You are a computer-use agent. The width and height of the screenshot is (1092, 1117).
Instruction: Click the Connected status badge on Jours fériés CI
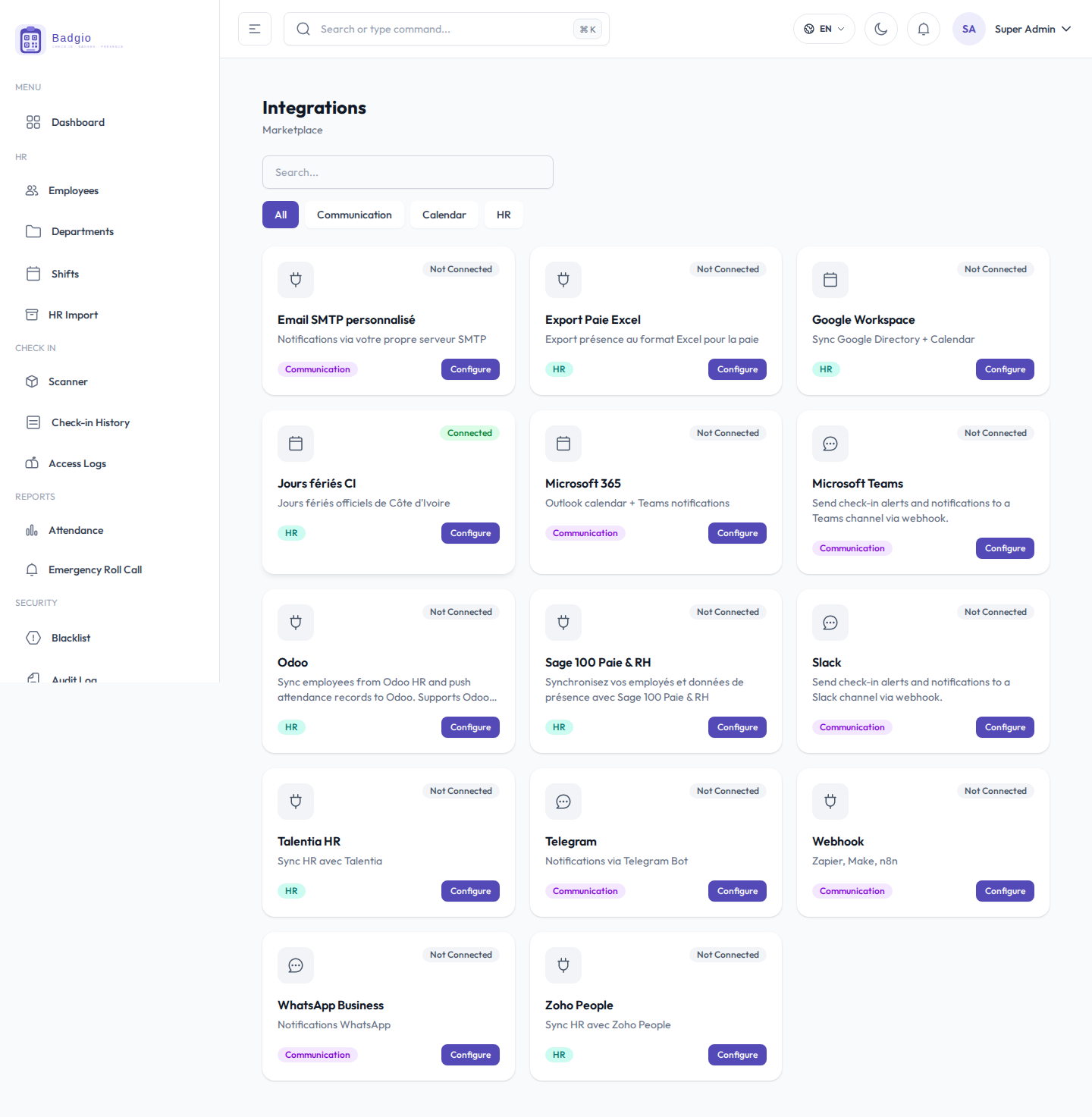469,433
